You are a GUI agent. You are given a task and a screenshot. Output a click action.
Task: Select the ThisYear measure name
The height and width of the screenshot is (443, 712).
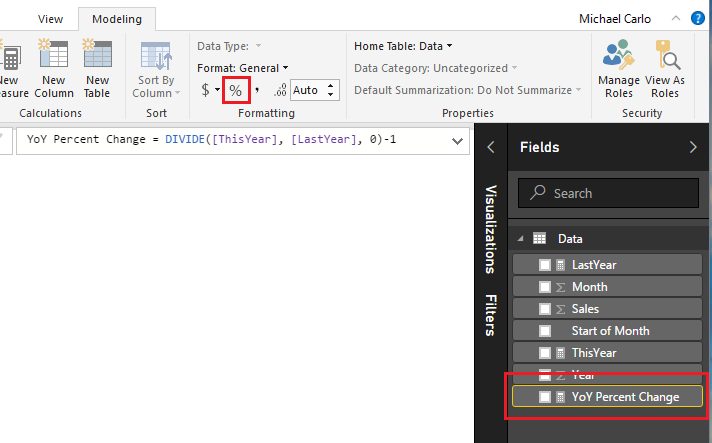[594, 353]
